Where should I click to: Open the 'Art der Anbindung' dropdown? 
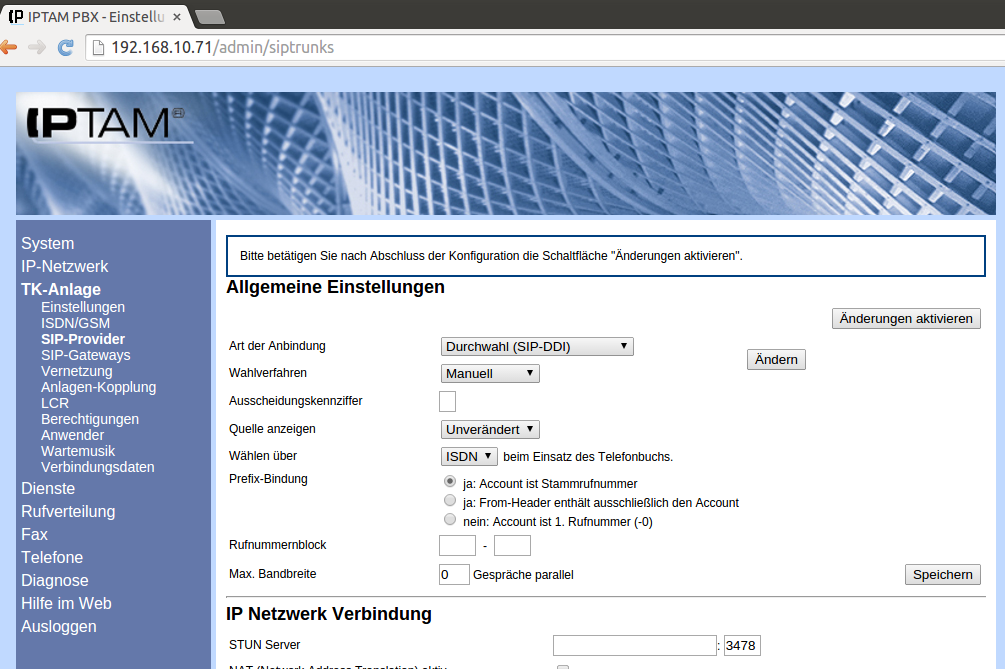537,347
